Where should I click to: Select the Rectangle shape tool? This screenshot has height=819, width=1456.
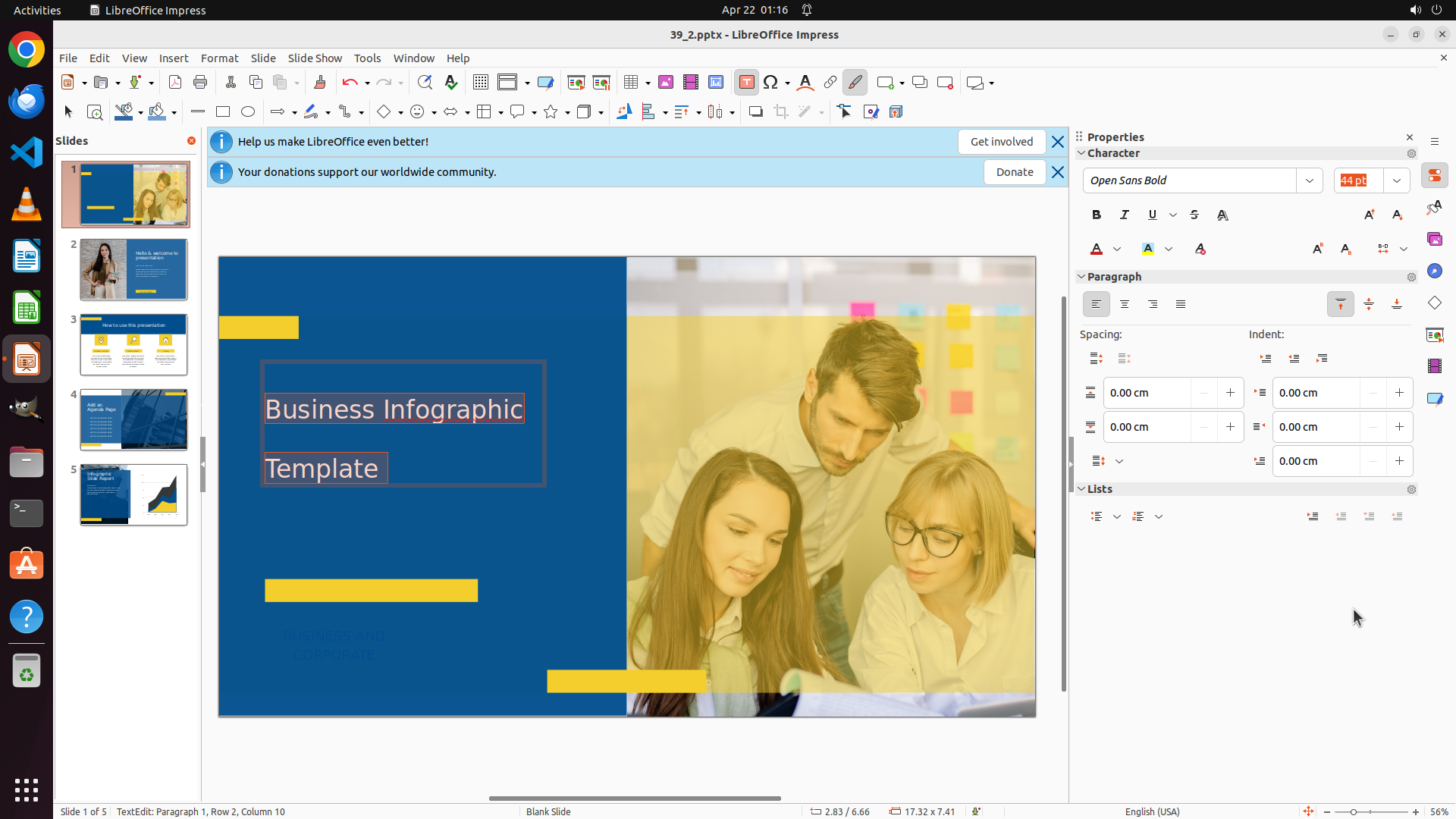223,112
